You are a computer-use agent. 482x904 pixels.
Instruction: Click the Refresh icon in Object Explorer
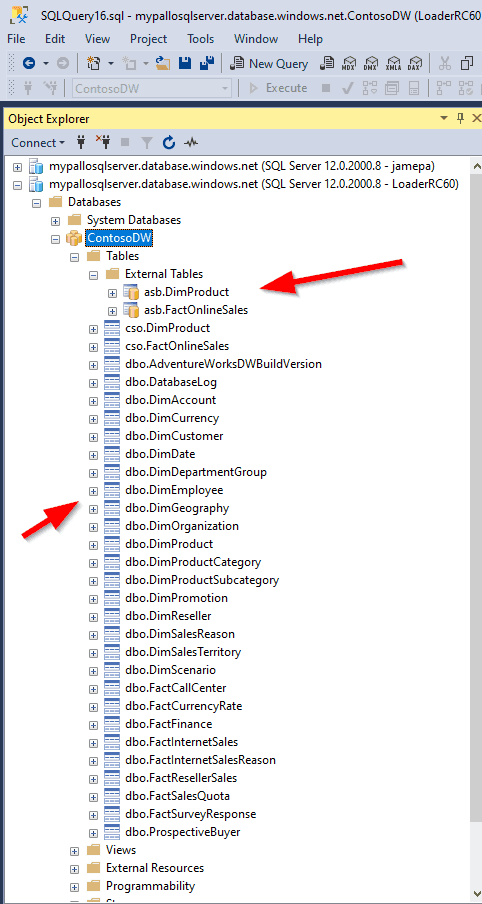tap(169, 142)
